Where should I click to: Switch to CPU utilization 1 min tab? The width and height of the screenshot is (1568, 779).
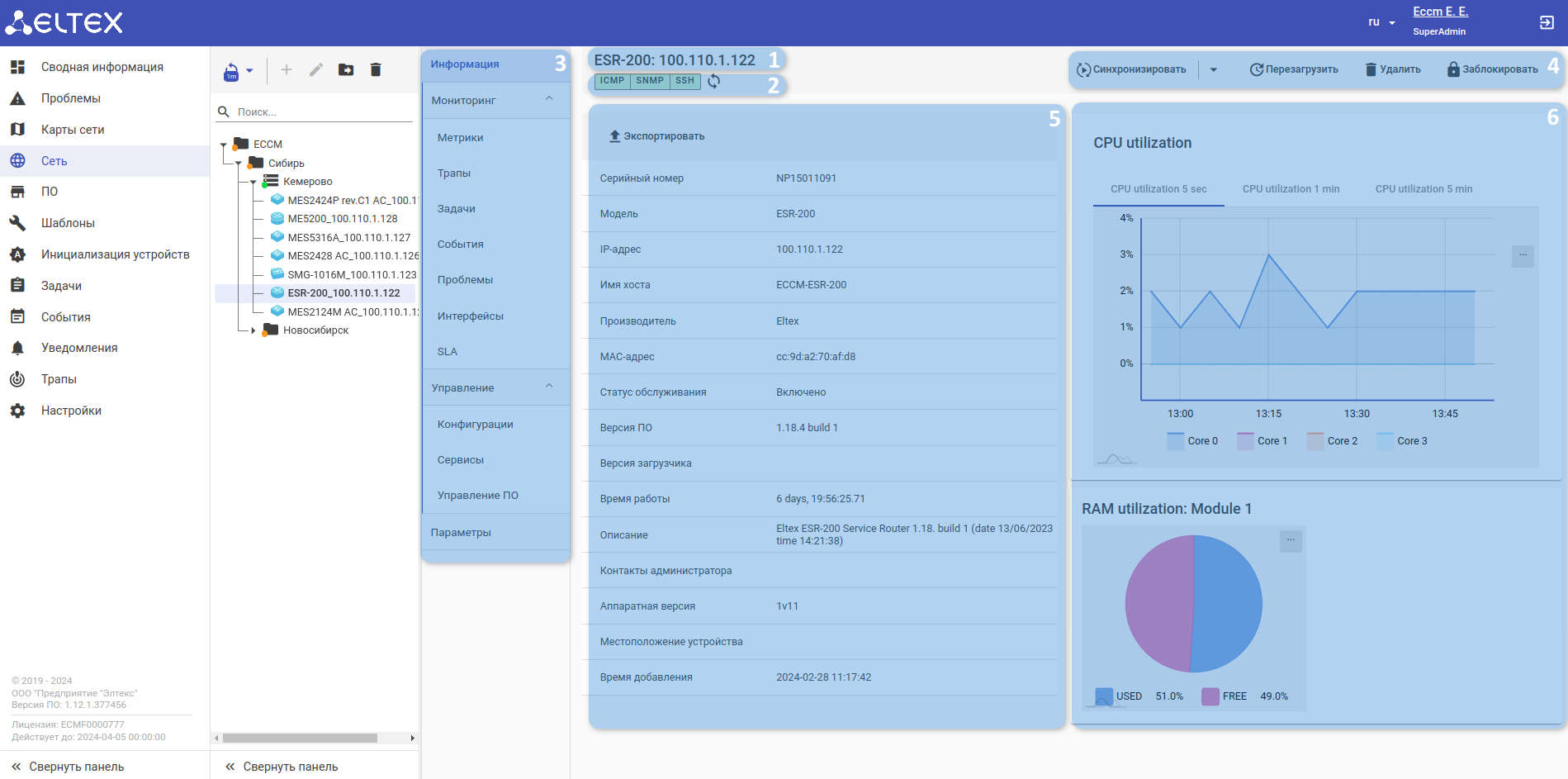(1291, 189)
